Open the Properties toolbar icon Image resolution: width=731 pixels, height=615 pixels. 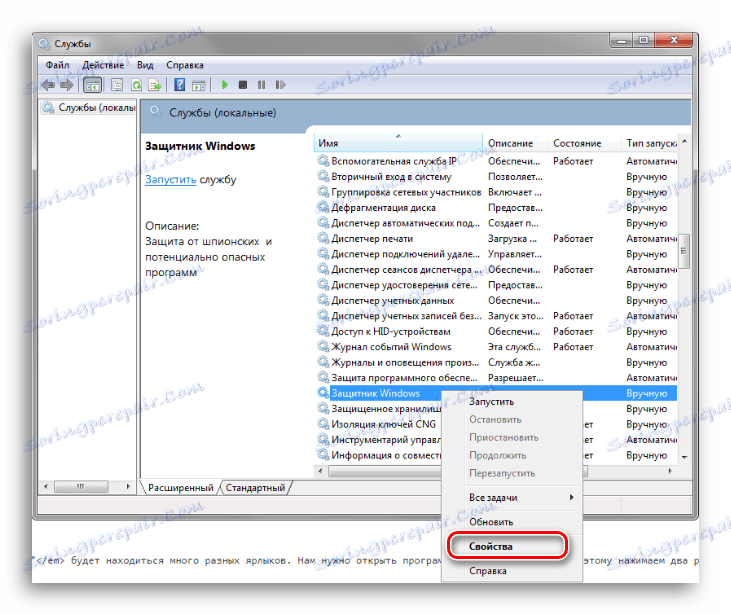[117, 85]
